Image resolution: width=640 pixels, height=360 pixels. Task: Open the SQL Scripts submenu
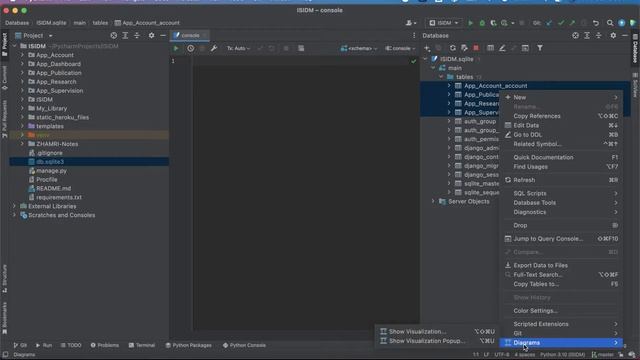point(562,193)
